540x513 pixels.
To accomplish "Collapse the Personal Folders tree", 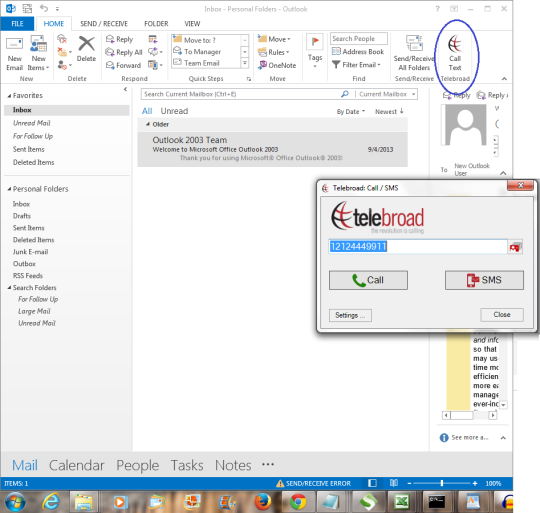I will pyautogui.click(x=9, y=189).
